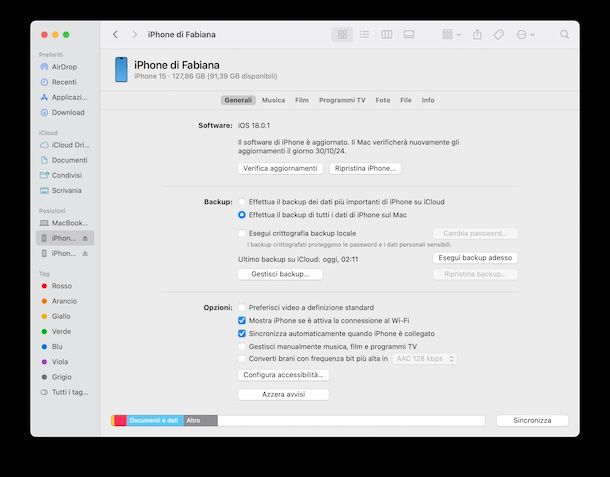This screenshot has width=610, height=477.
Task: Click Esegui backup adesso button
Action: pos(475,258)
